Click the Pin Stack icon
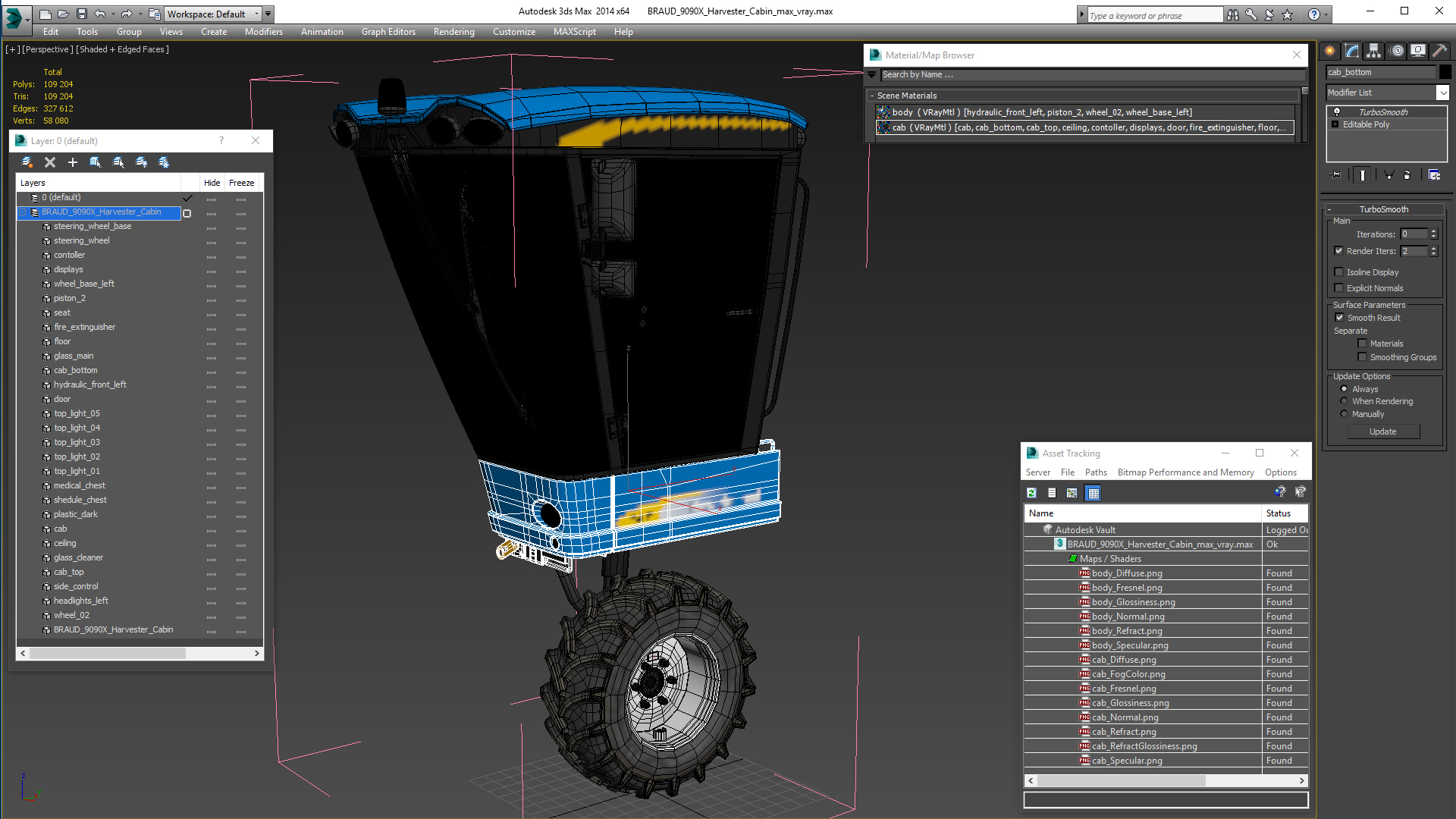The width and height of the screenshot is (1456, 819). [1336, 175]
